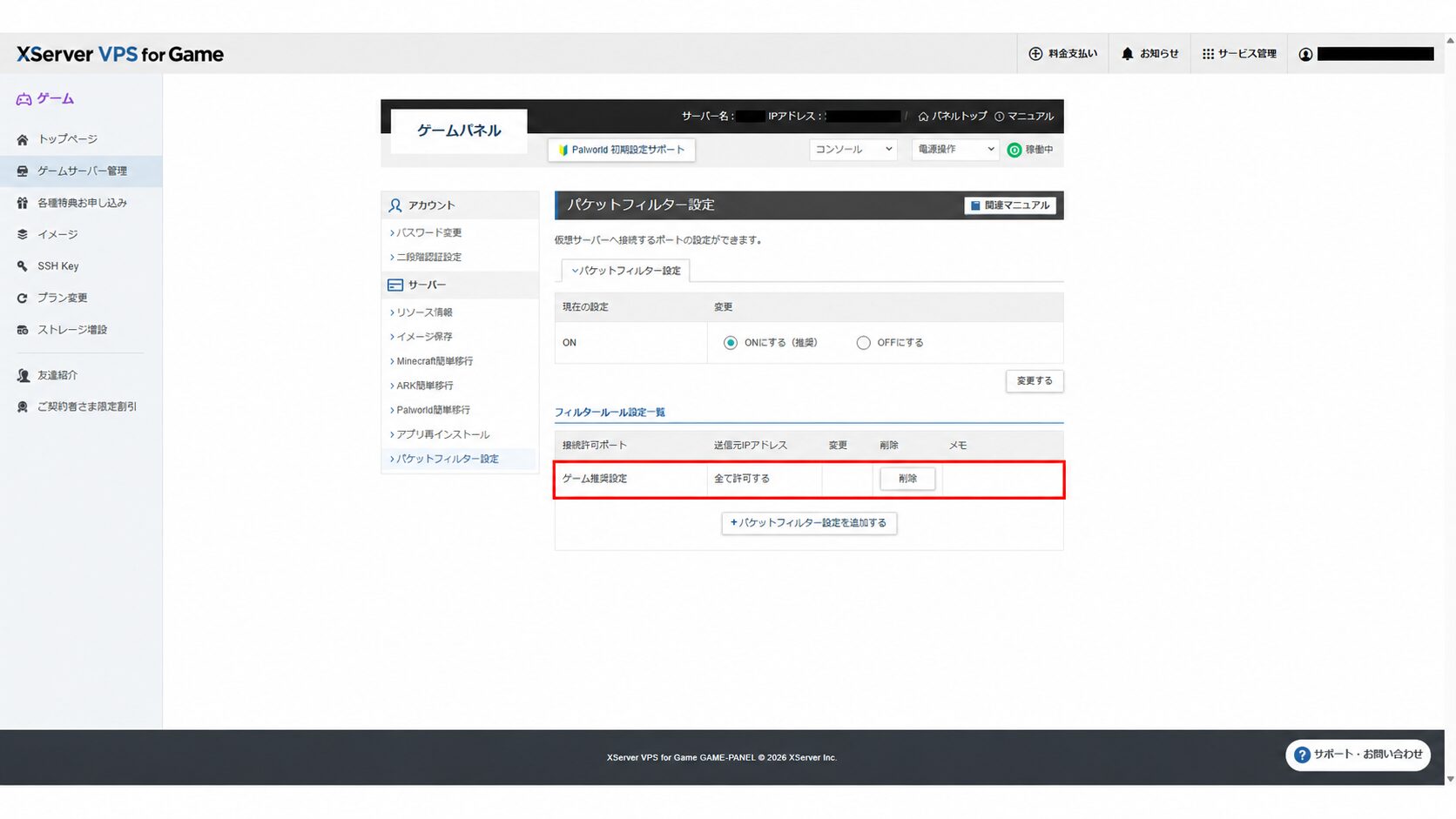Click the ゲームパネル title tab
1456x819 pixels.
coord(459,131)
